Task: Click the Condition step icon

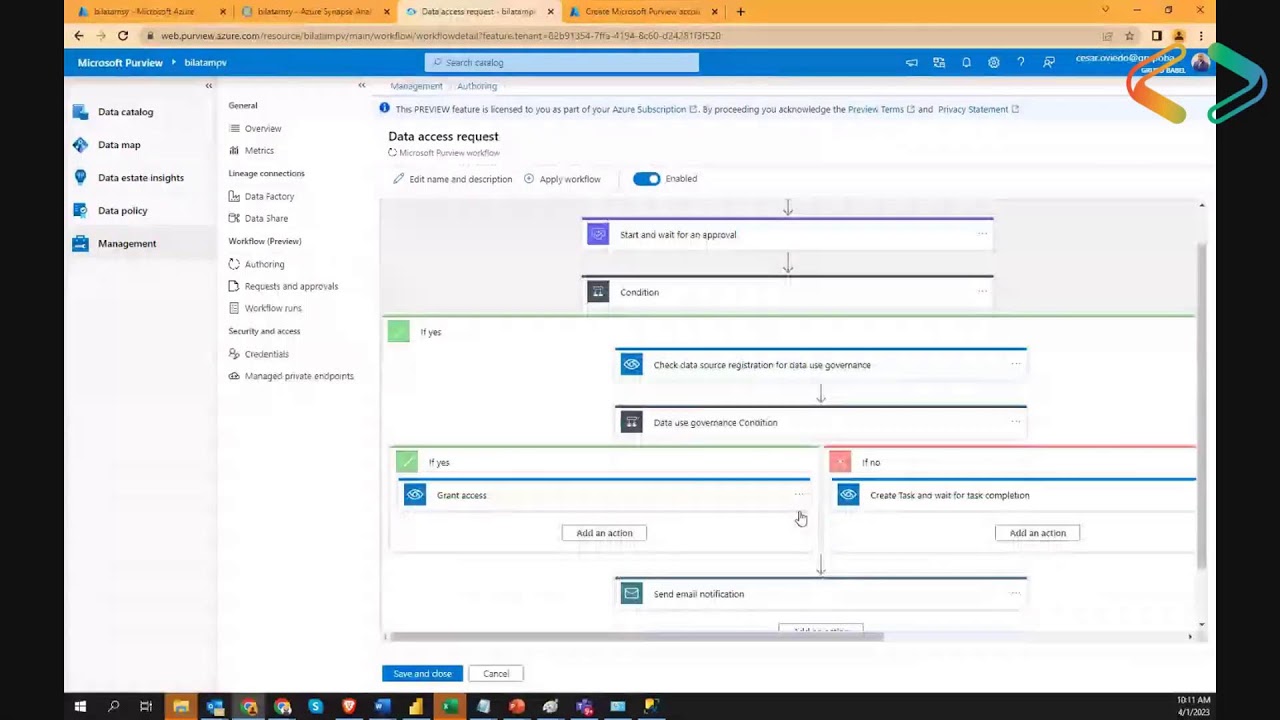Action: (x=598, y=293)
